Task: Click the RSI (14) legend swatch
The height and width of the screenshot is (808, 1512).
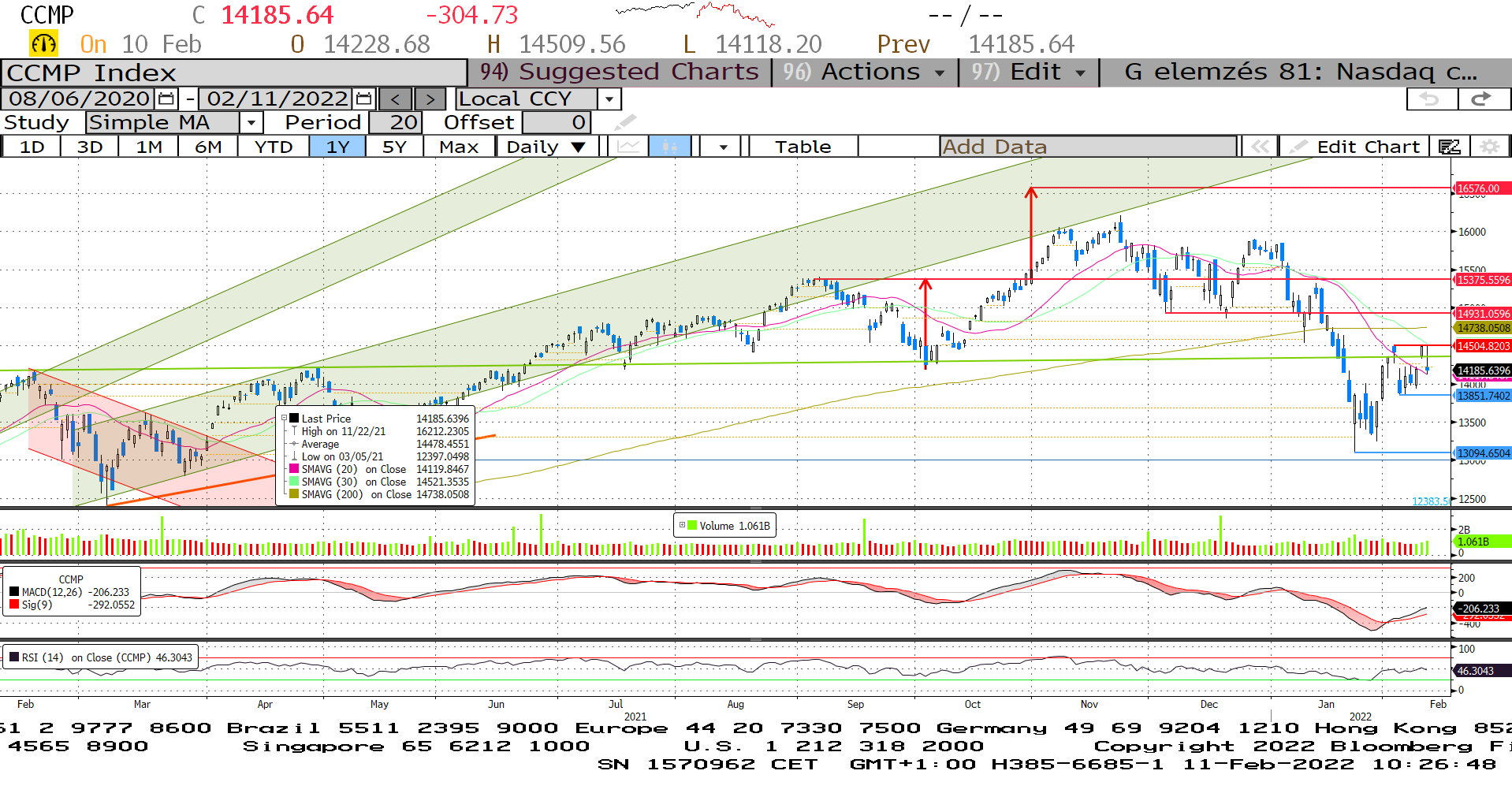Action: (x=14, y=657)
